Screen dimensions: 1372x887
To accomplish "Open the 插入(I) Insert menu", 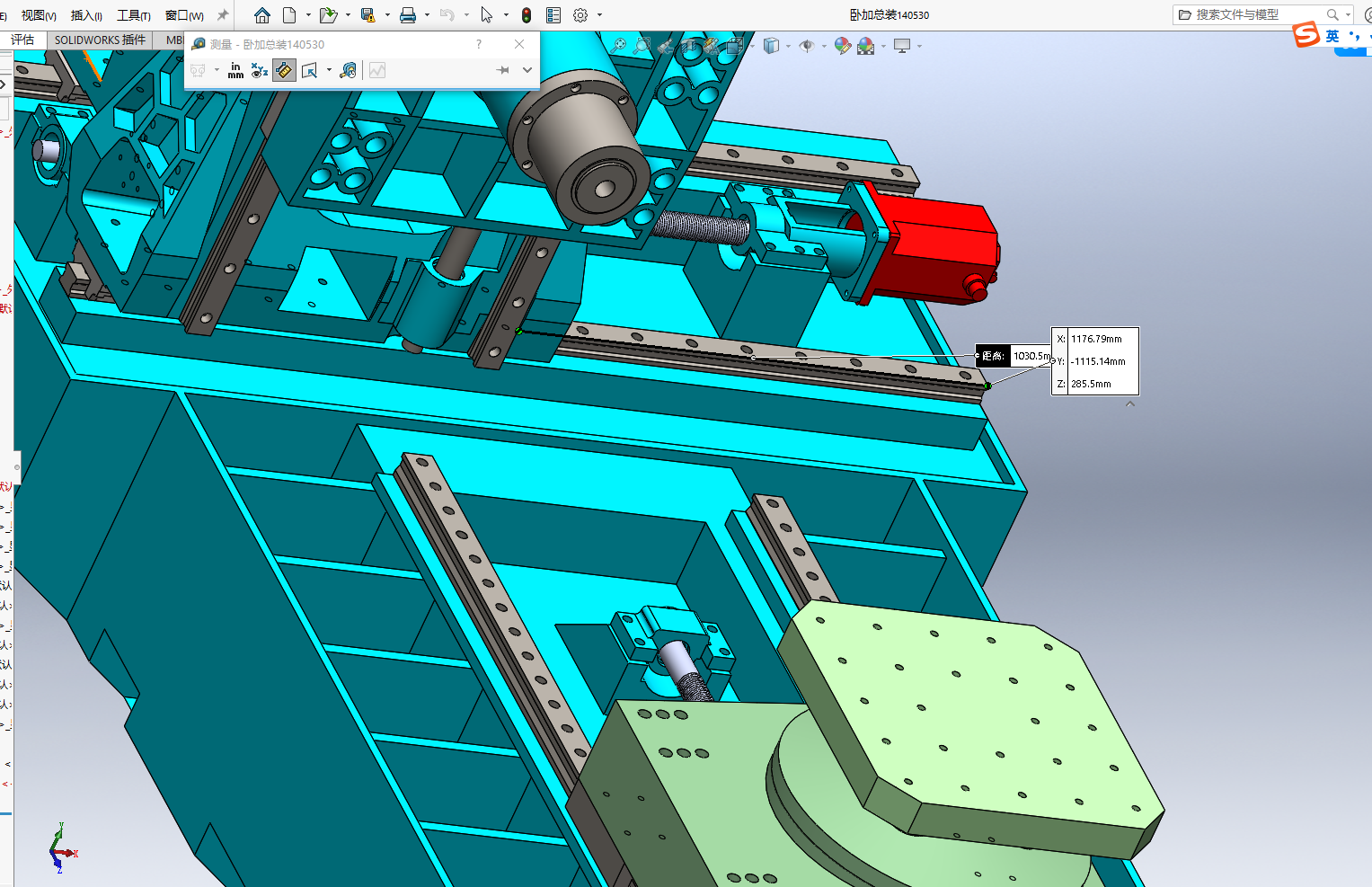I will (86, 15).
